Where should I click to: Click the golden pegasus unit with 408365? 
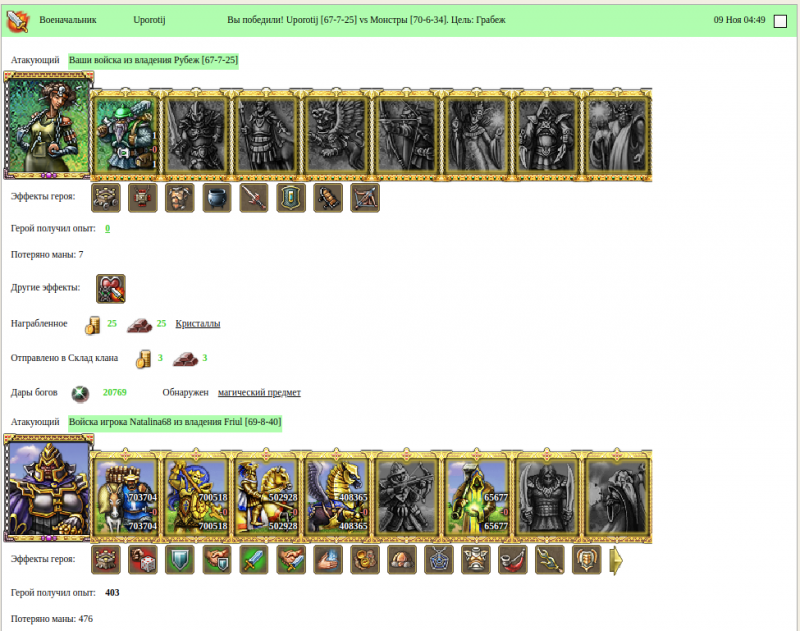pos(336,496)
